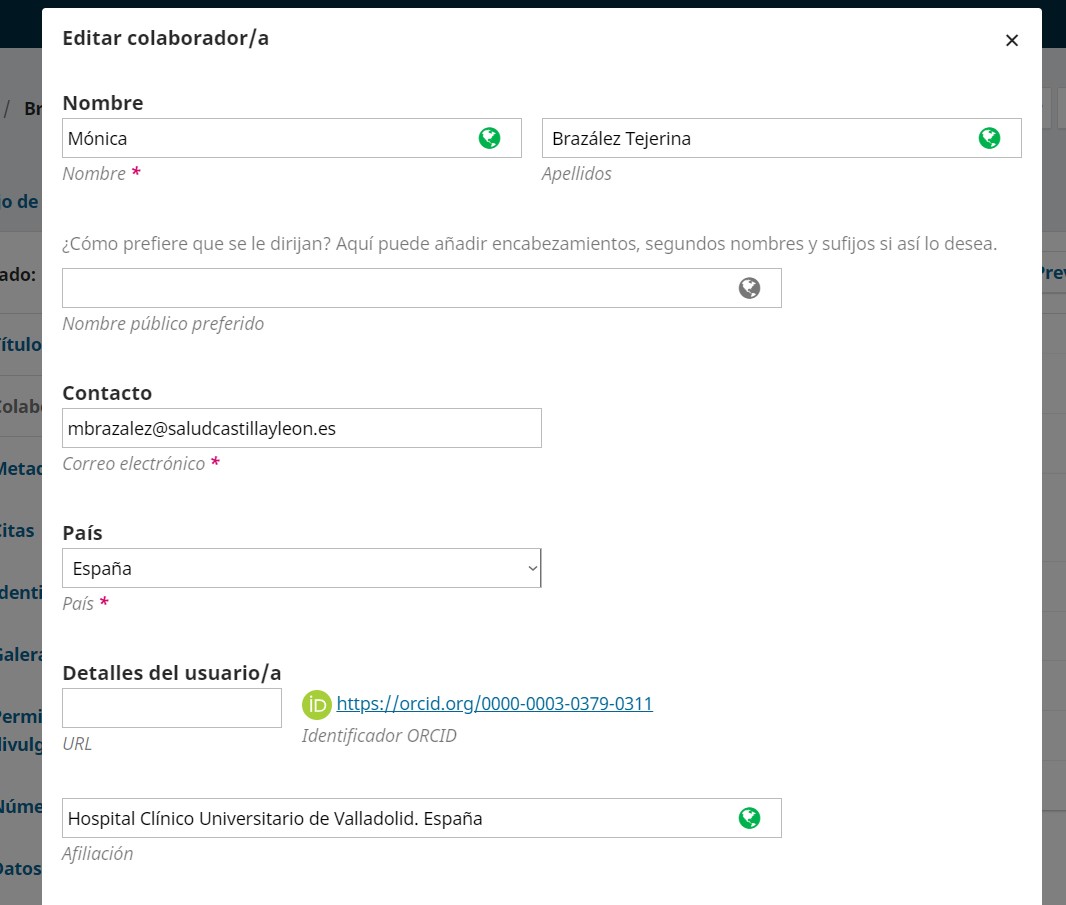1066x905 pixels.
Task: Open the País dropdown showing España
Action: (301, 568)
